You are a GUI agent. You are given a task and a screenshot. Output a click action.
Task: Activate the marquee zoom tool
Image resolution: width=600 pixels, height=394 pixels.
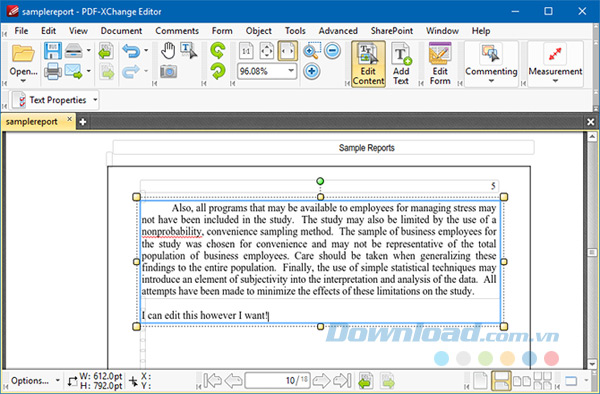click(x=312, y=51)
